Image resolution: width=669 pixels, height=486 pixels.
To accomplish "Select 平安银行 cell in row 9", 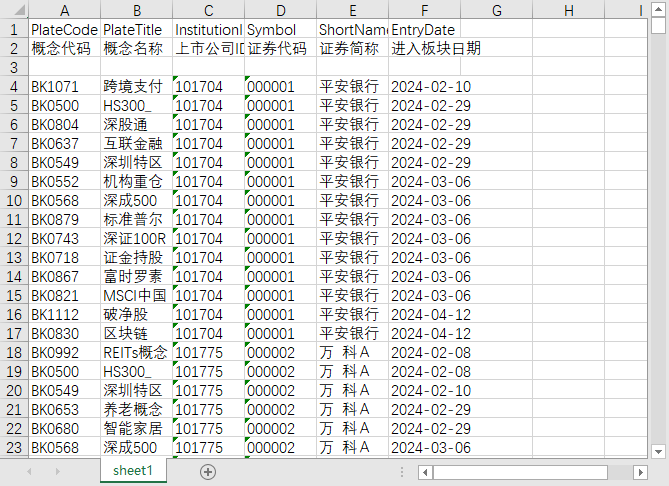I will point(353,181).
